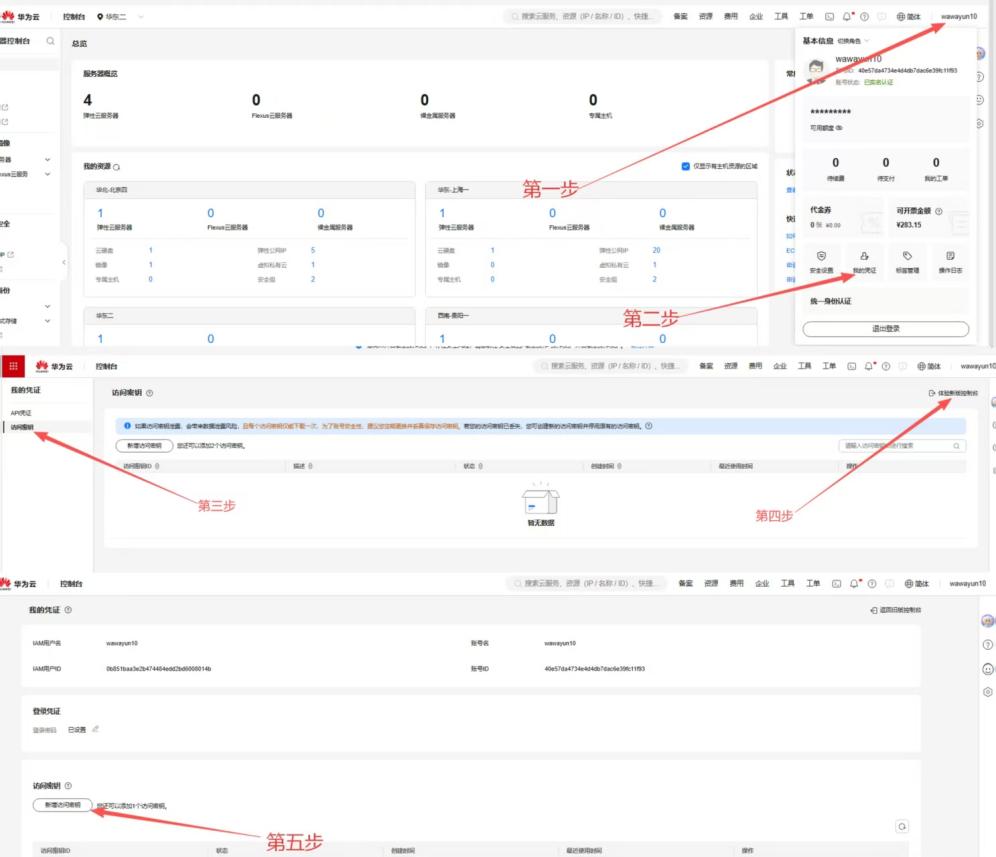Select API凭证 in left sidebar
996x857 pixels.
(x=21, y=413)
